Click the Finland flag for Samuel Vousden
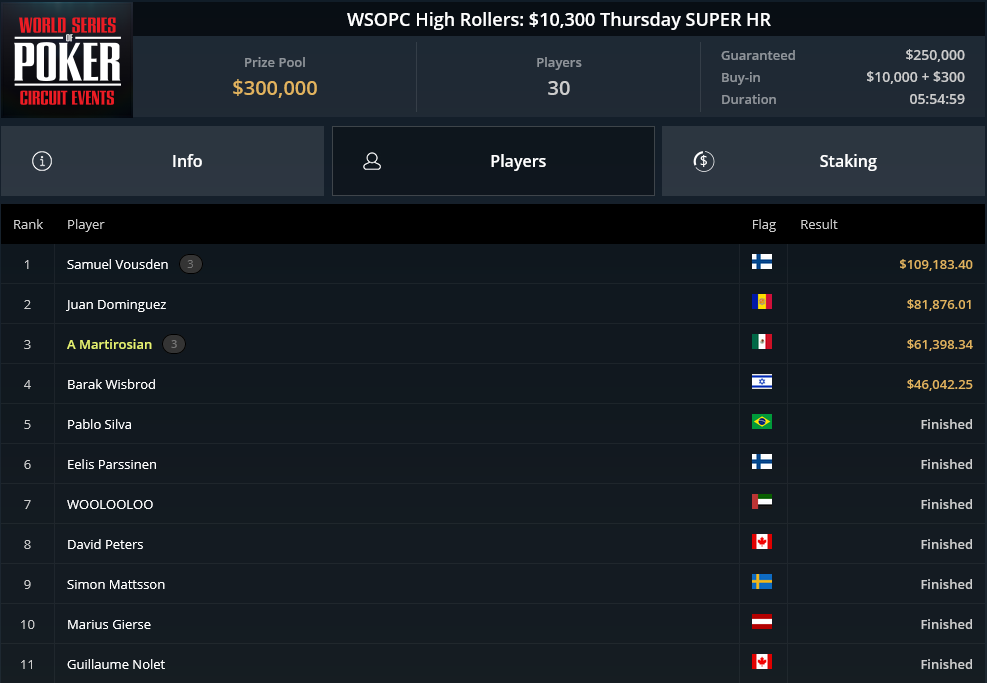Image resolution: width=987 pixels, height=683 pixels. (762, 262)
